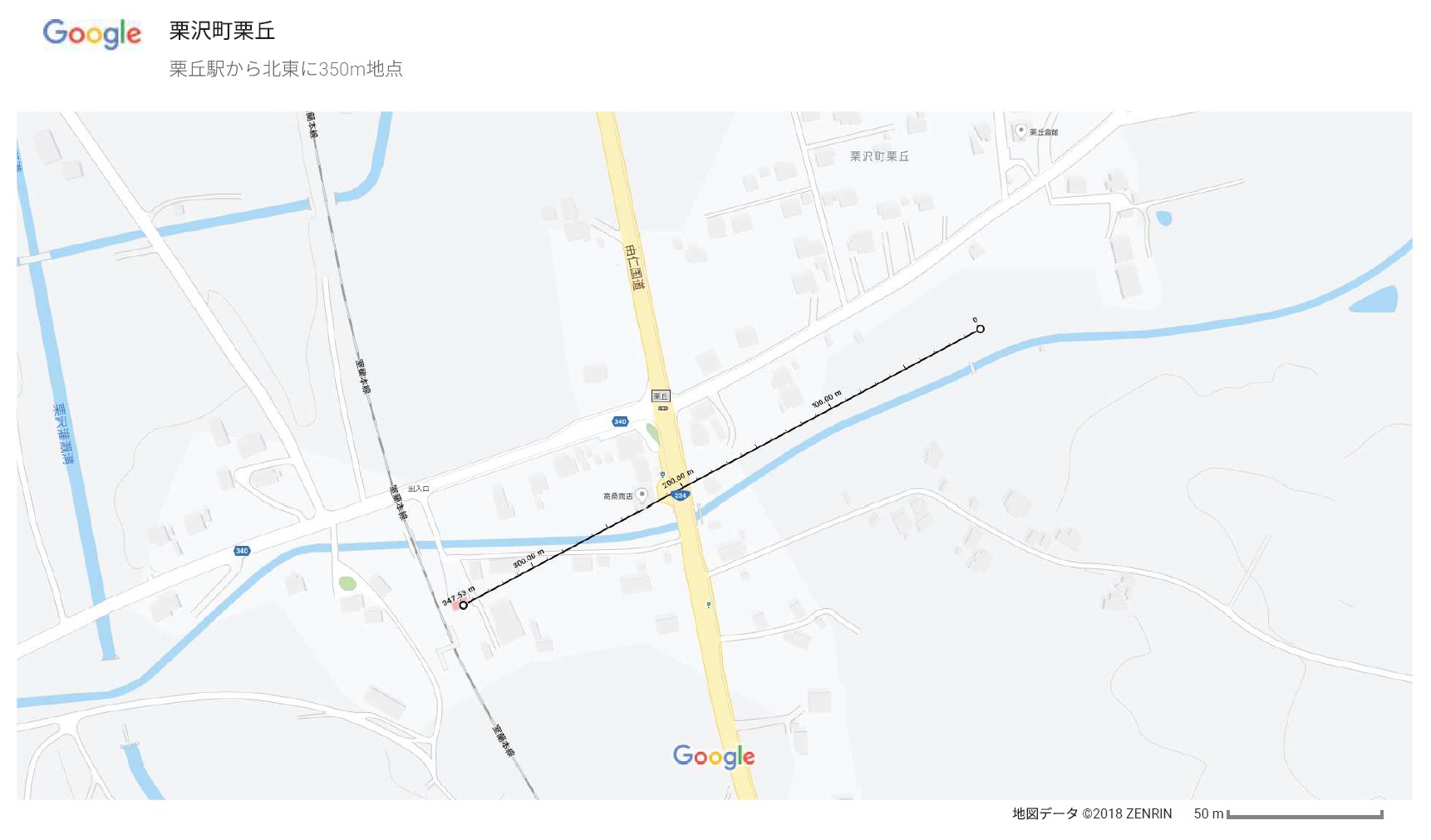Select the 高桑商店 place marker pin

[642, 494]
